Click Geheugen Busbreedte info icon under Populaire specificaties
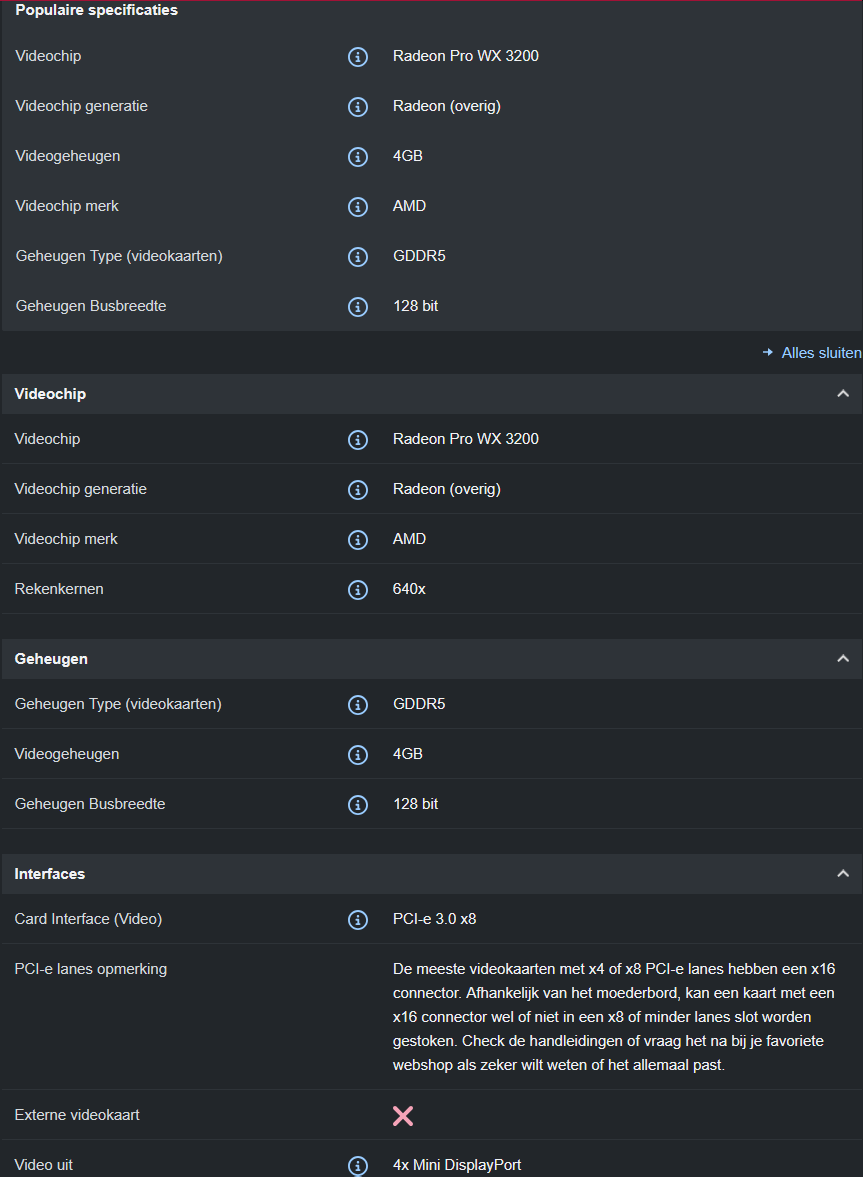The image size is (863, 1177). (358, 307)
